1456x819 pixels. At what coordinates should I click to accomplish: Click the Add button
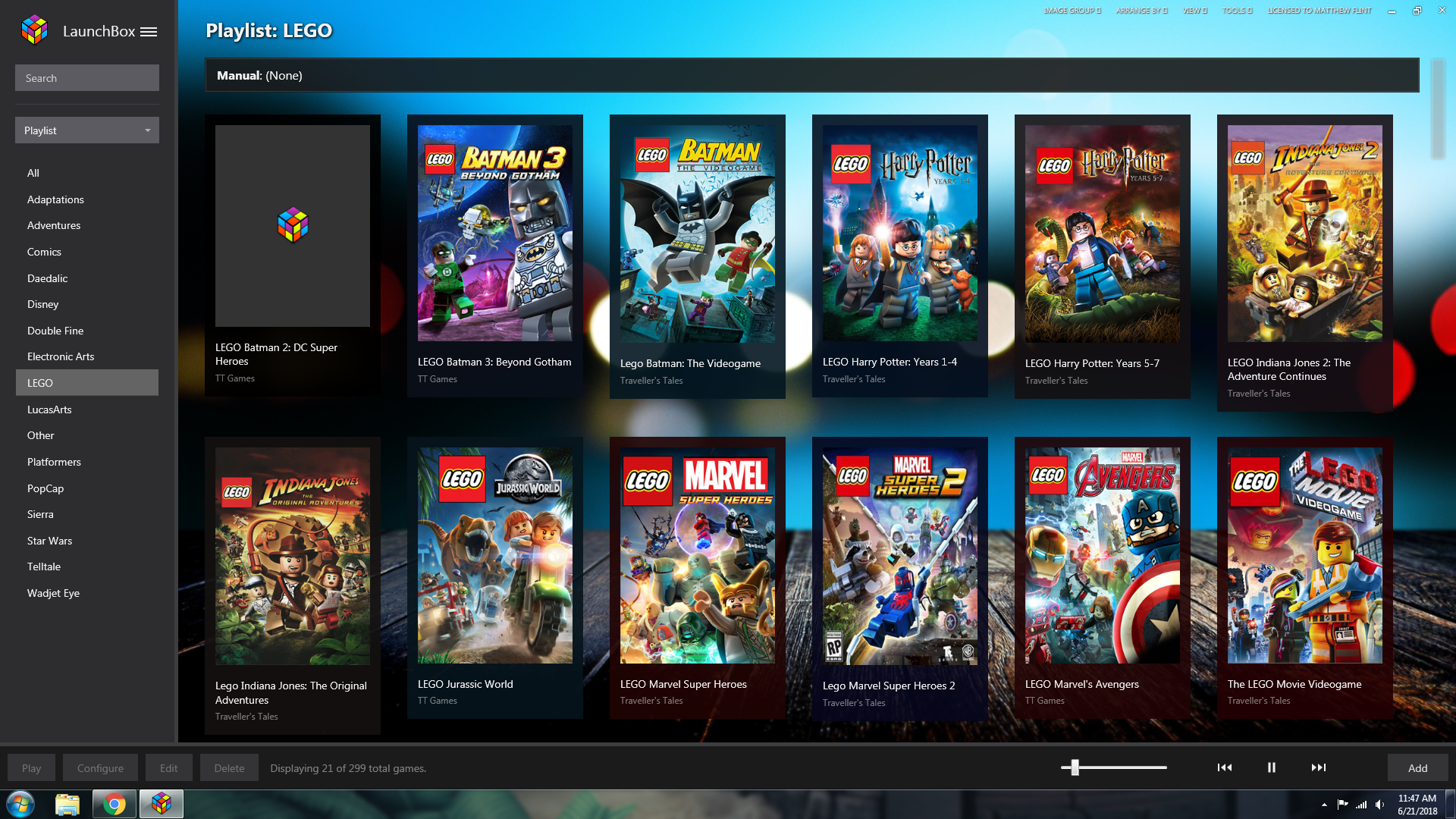[x=1417, y=768]
